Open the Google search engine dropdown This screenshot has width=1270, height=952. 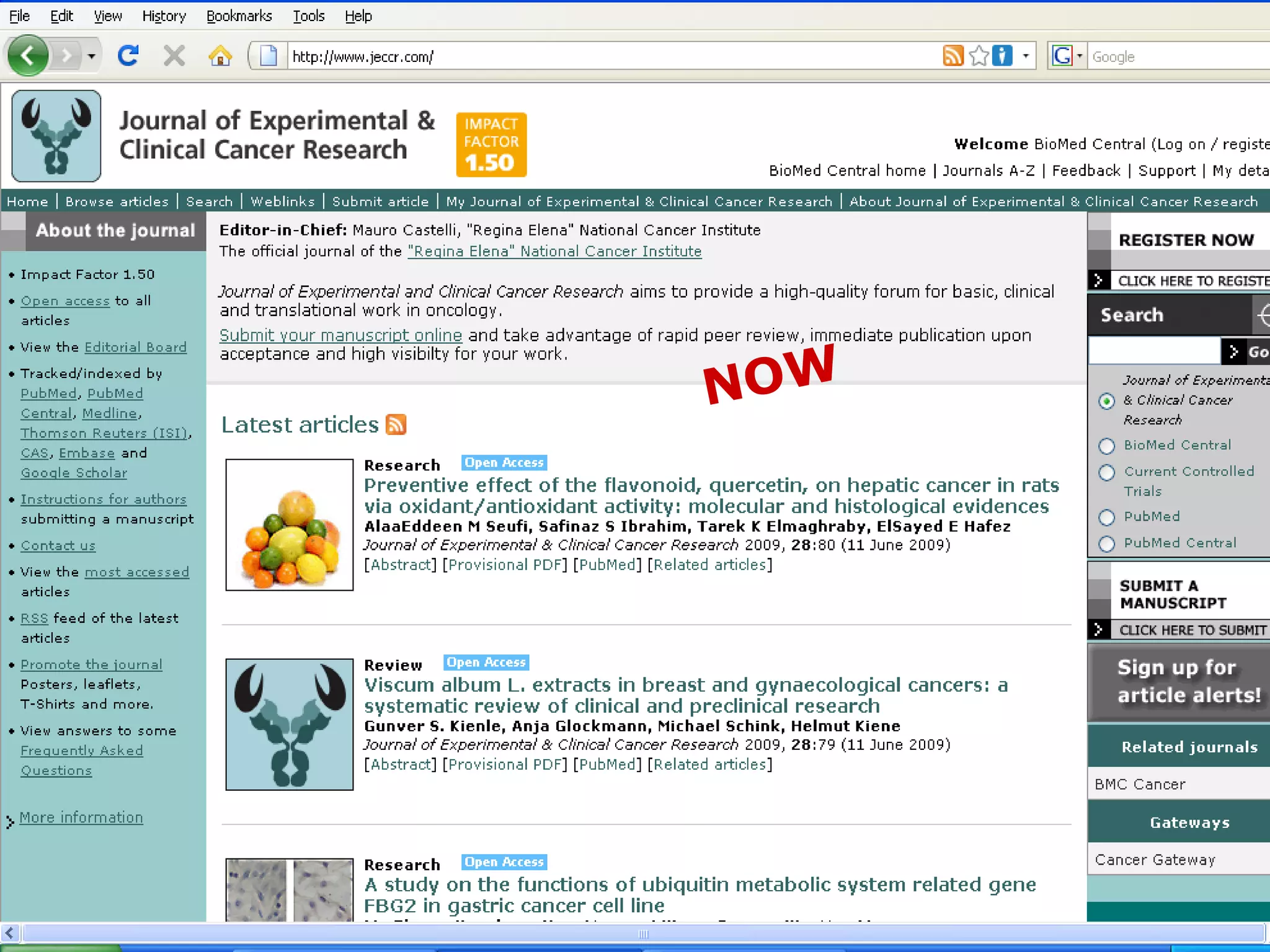pos(1080,56)
